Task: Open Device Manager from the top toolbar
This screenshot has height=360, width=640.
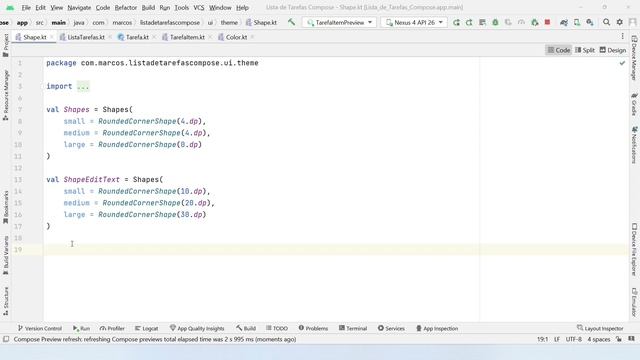Action: tap(577, 22)
